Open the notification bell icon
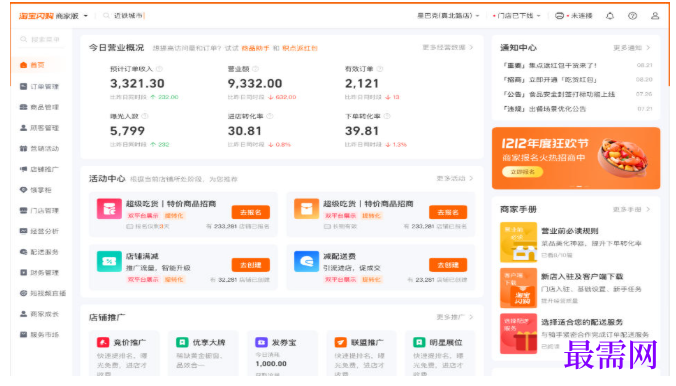This screenshot has height=386, width=676. pyautogui.click(x=610, y=16)
